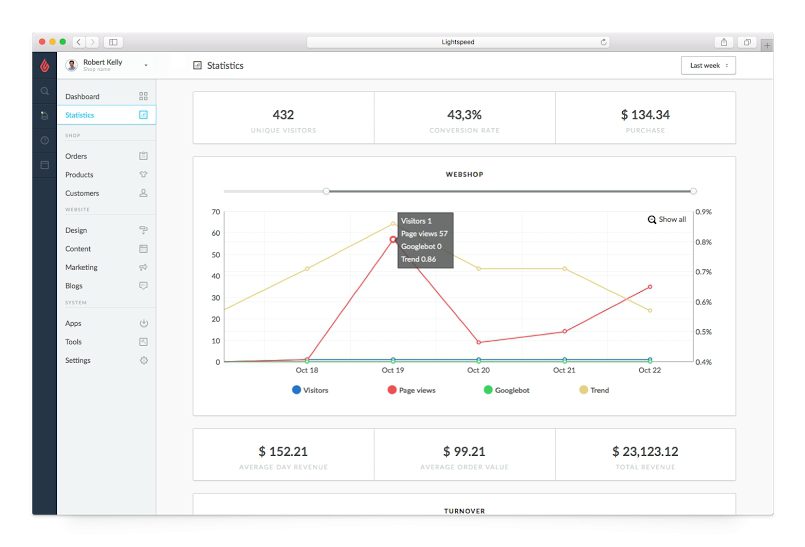Click the Lightspeed flame logo icon
805x547 pixels.
(44, 65)
